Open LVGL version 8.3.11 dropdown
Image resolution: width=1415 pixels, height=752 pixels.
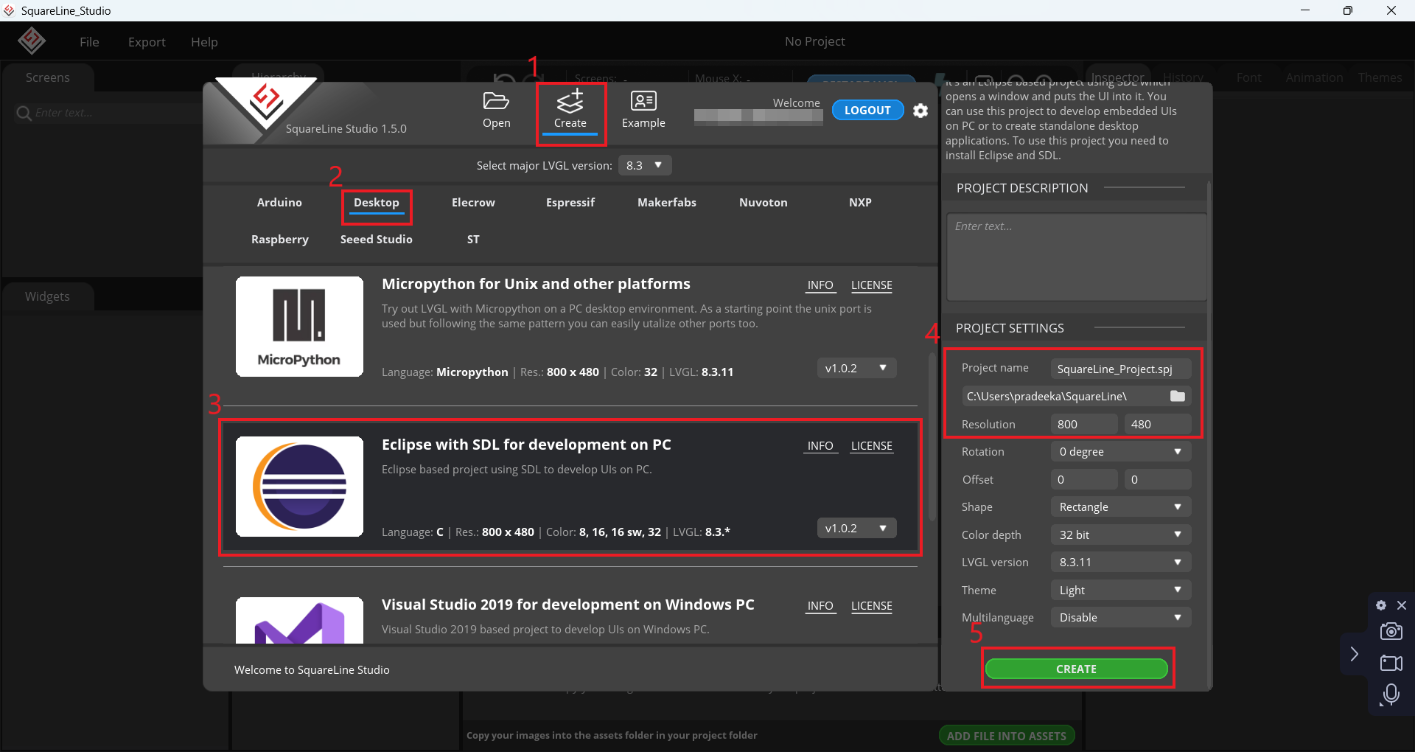pyautogui.click(x=1121, y=562)
